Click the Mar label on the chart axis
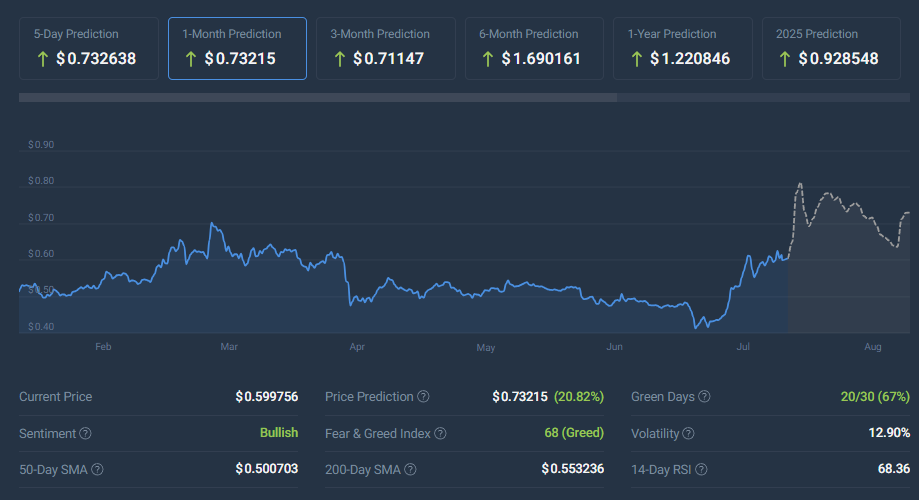Viewport: 919px width, 500px height. pos(229,346)
